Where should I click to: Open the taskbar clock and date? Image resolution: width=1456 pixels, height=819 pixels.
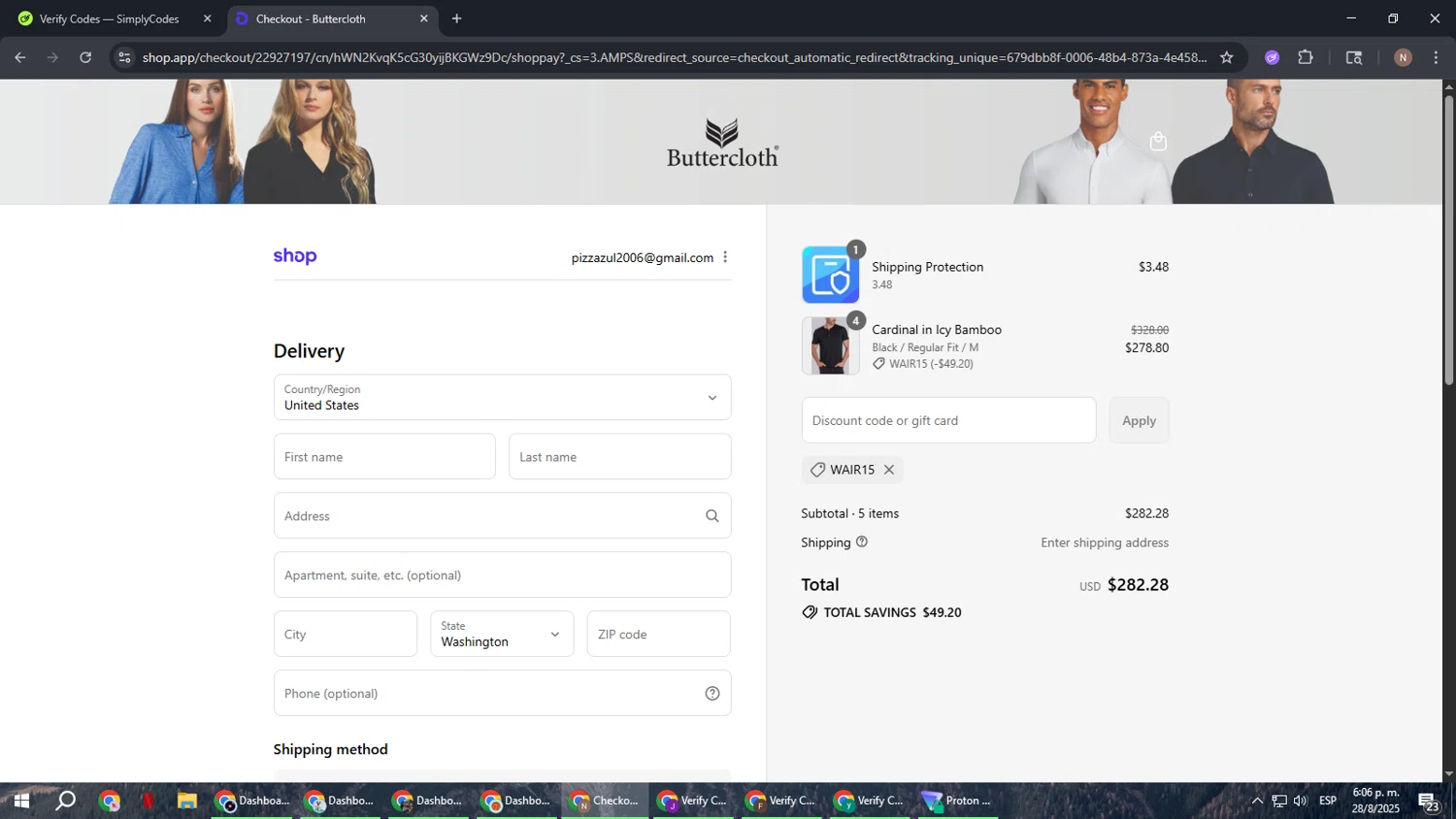[1376, 802]
